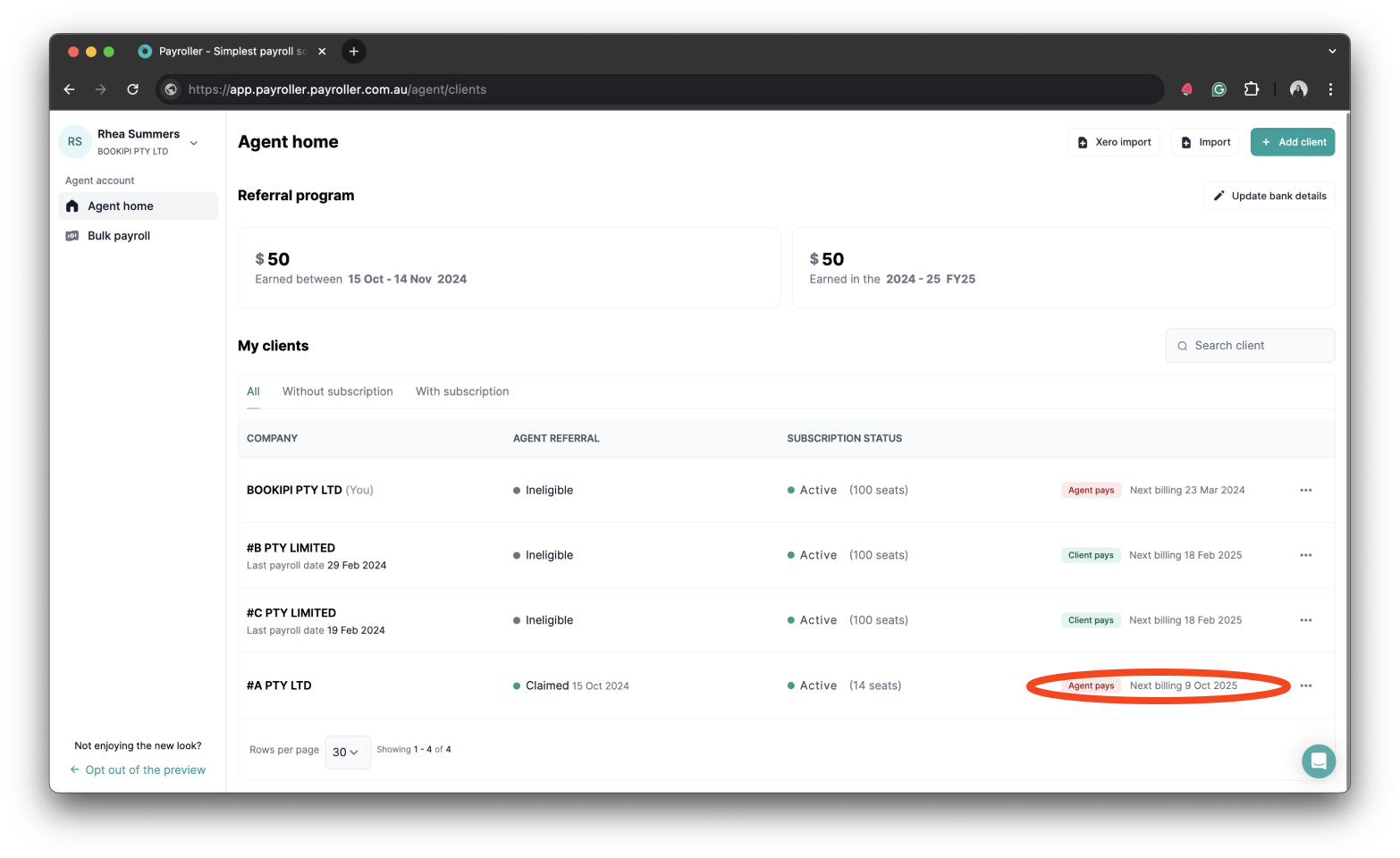Viewport: 1400px width, 858px height.
Task: Go to Agent home in sidebar
Action: pos(138,206)
